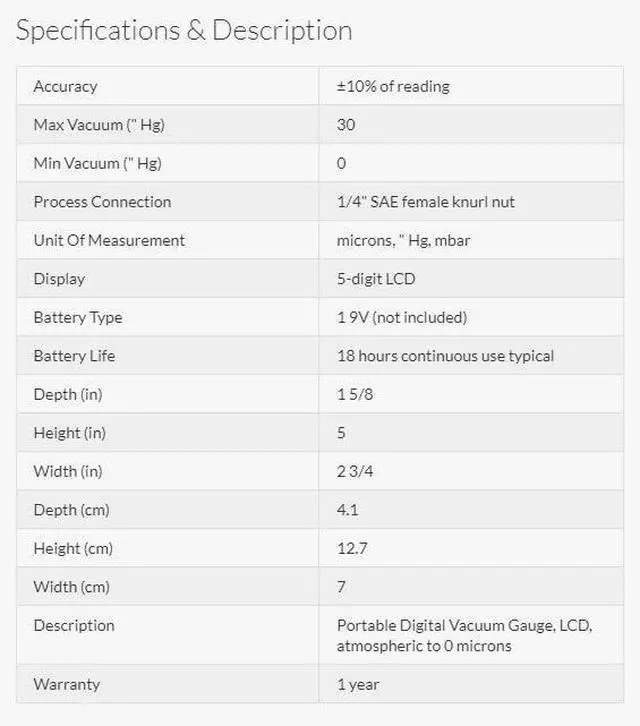The height and width of the screenshot is (726, 640).
Task: Select the Width (cm) label
Action: point(72,587)
